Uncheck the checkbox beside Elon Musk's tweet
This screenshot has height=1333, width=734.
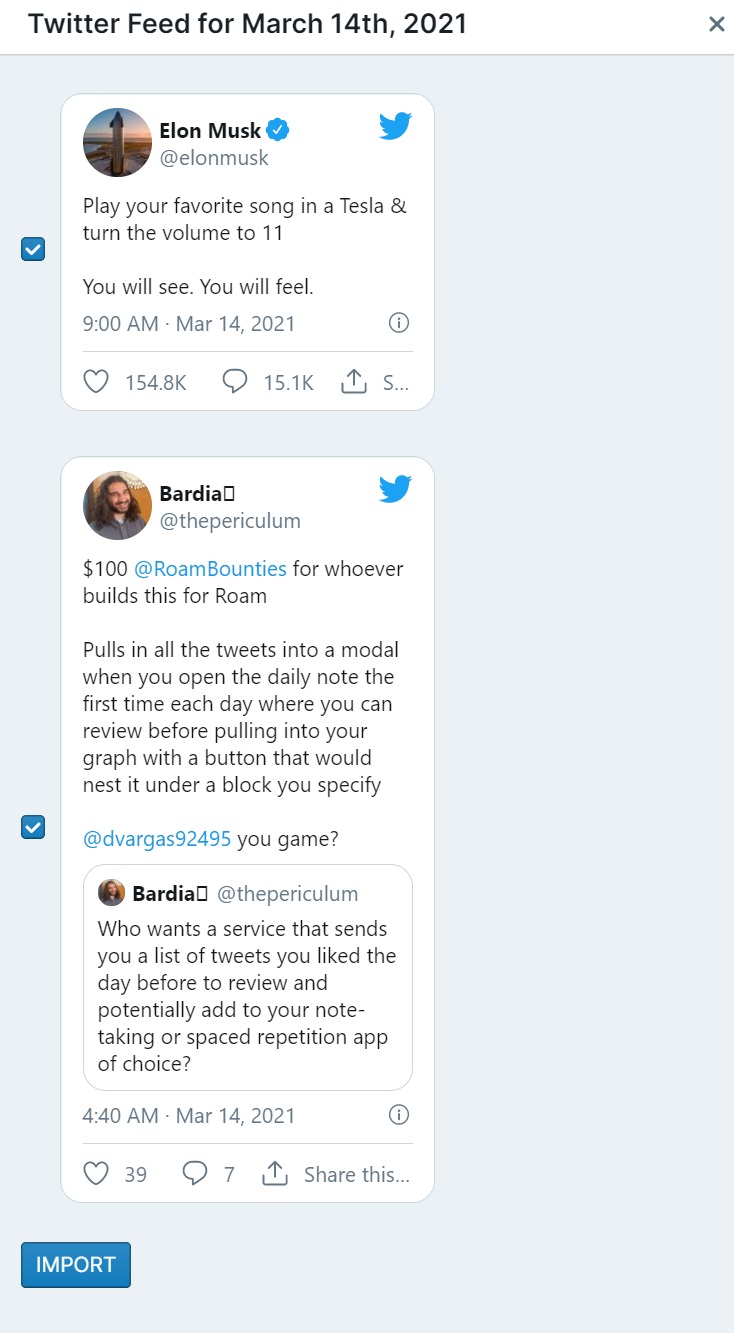click(33, 249)
